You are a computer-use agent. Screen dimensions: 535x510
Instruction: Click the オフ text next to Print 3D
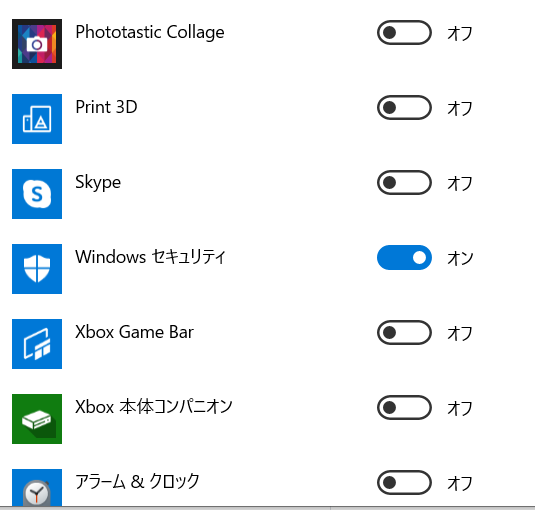[460, 108]
